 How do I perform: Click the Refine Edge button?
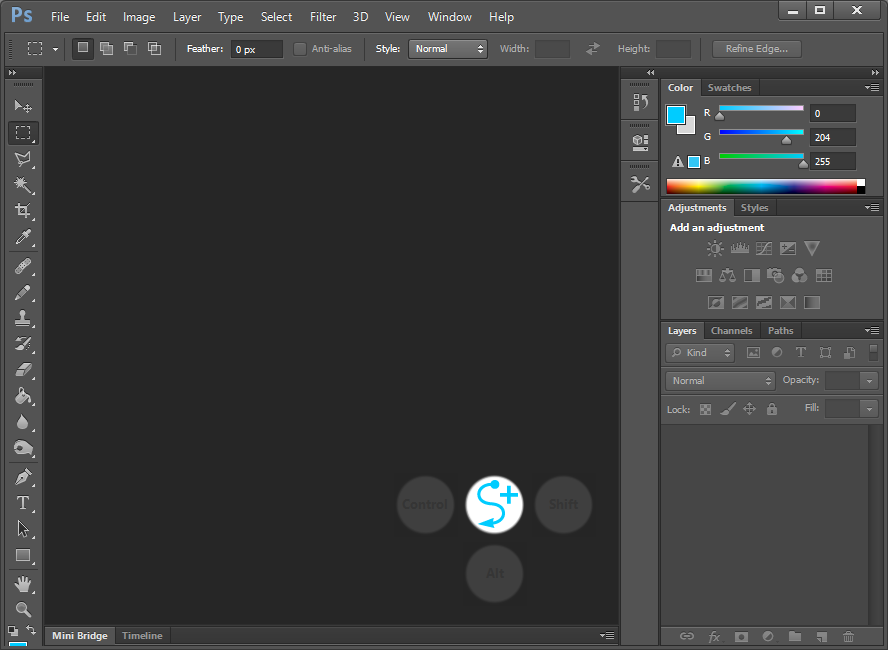click(x=756, y=49)
